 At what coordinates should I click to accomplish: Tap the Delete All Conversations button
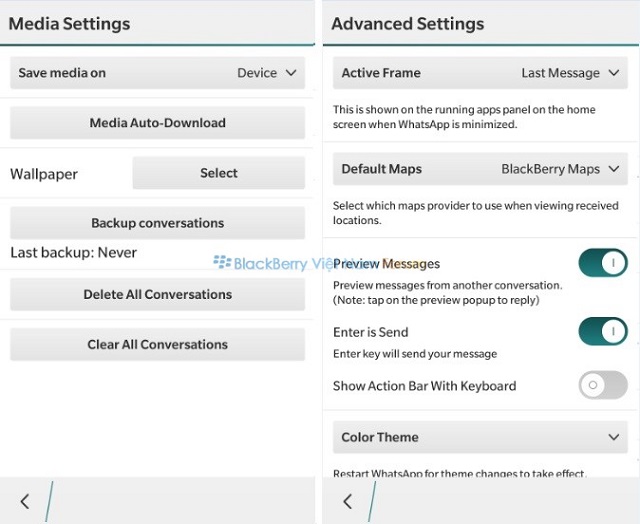click(158, 295)
